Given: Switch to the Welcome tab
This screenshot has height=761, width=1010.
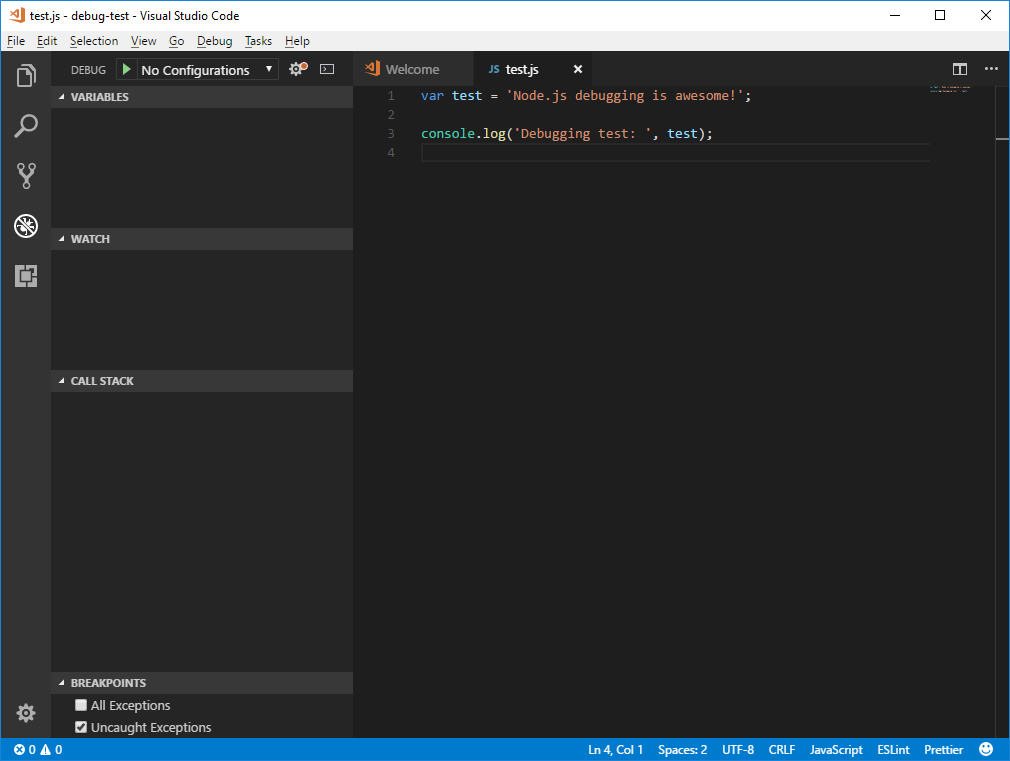Looking at the screenshot, I should click(x=412, y=69).
